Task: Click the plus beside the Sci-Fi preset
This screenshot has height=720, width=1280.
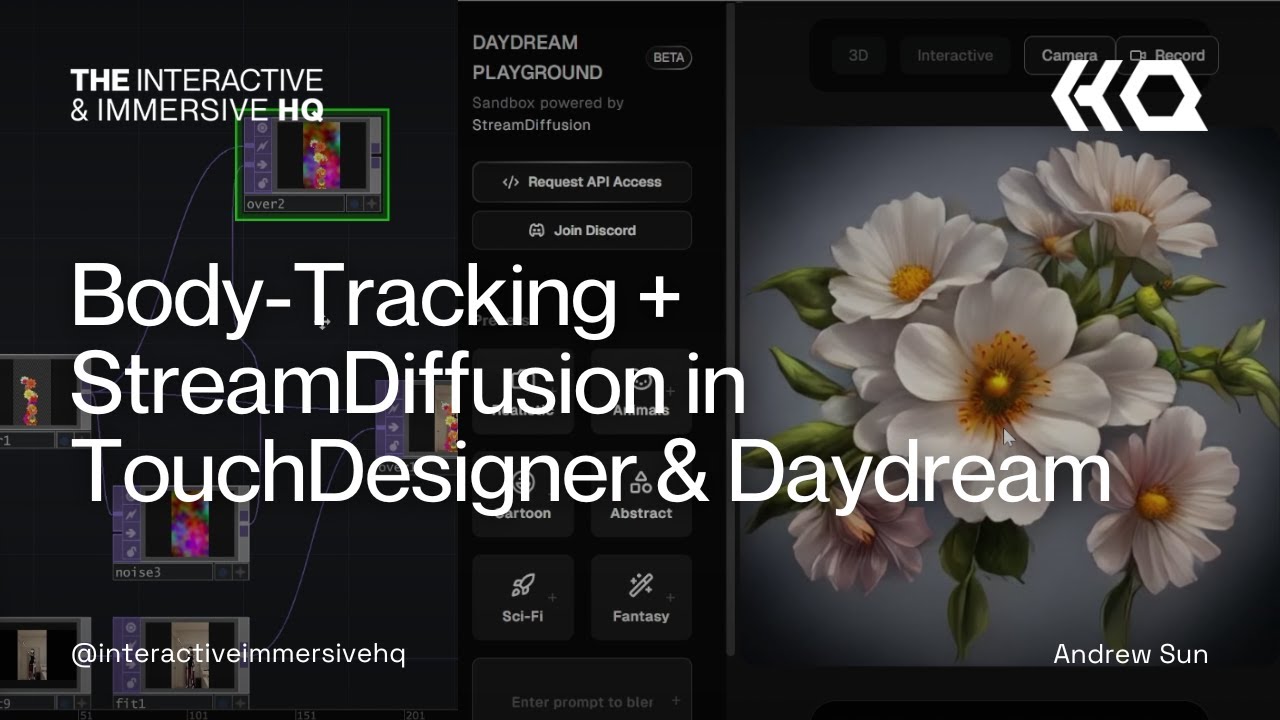Action: 553,598
